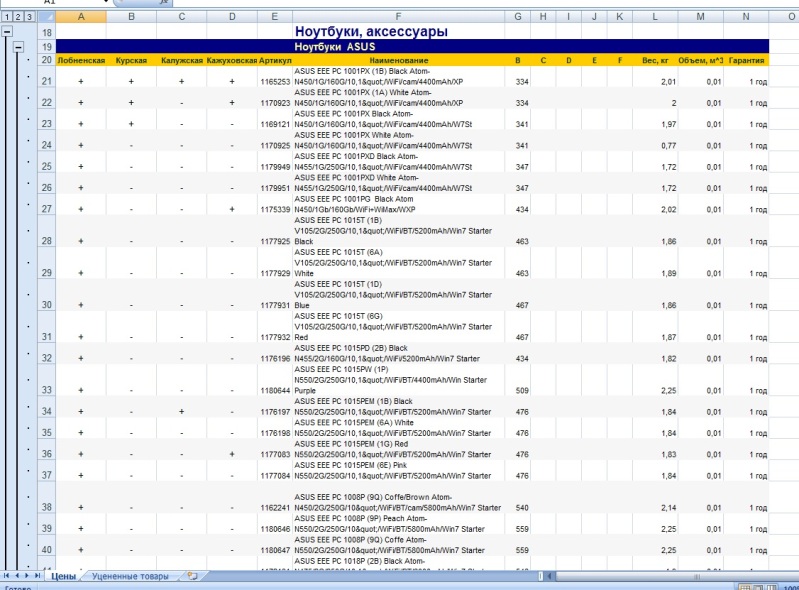This screenshot has height=590, width=799.
Task: Click the Гарантия column heading
Action: (x=746, y=60)
